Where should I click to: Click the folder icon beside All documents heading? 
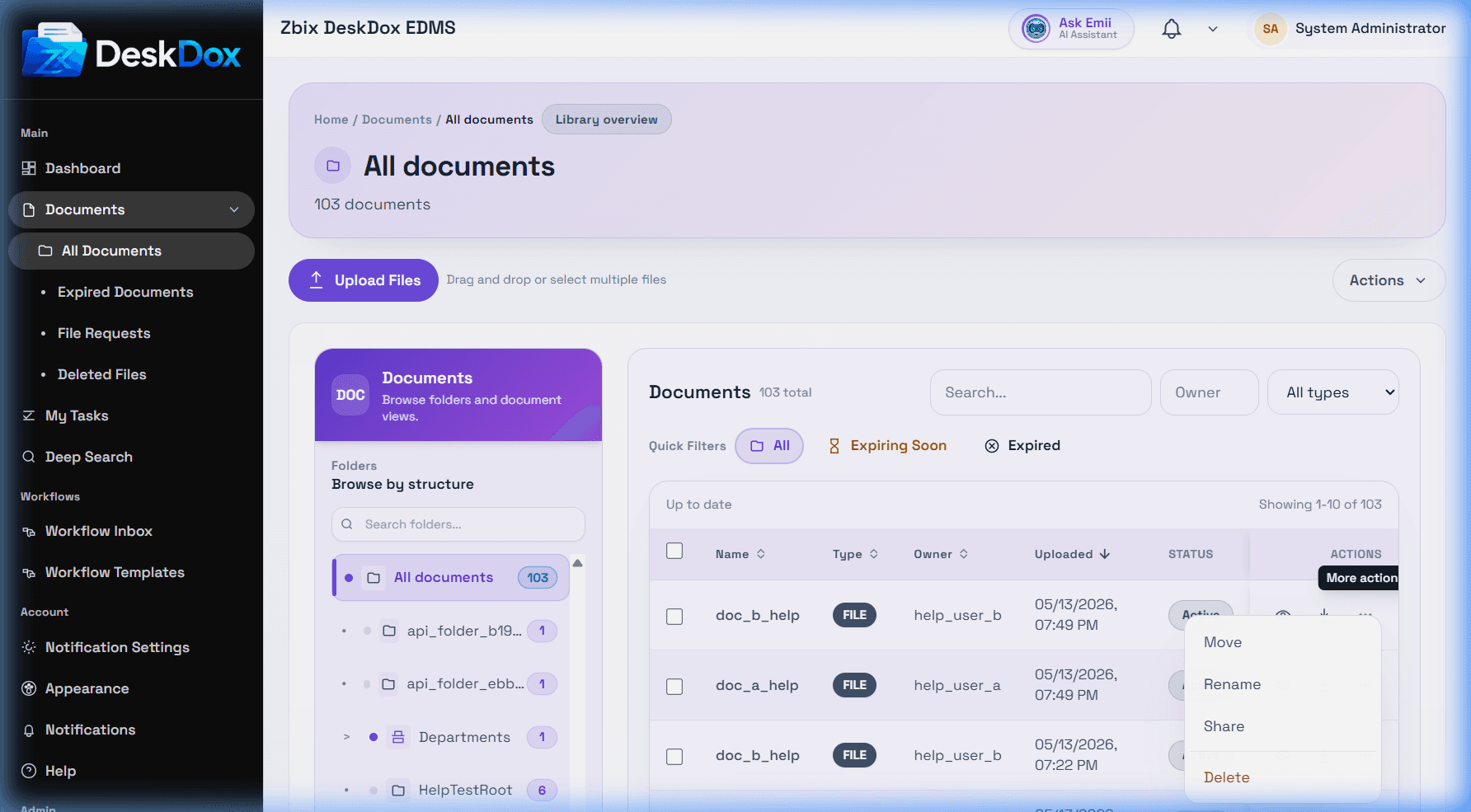[333, 166]
